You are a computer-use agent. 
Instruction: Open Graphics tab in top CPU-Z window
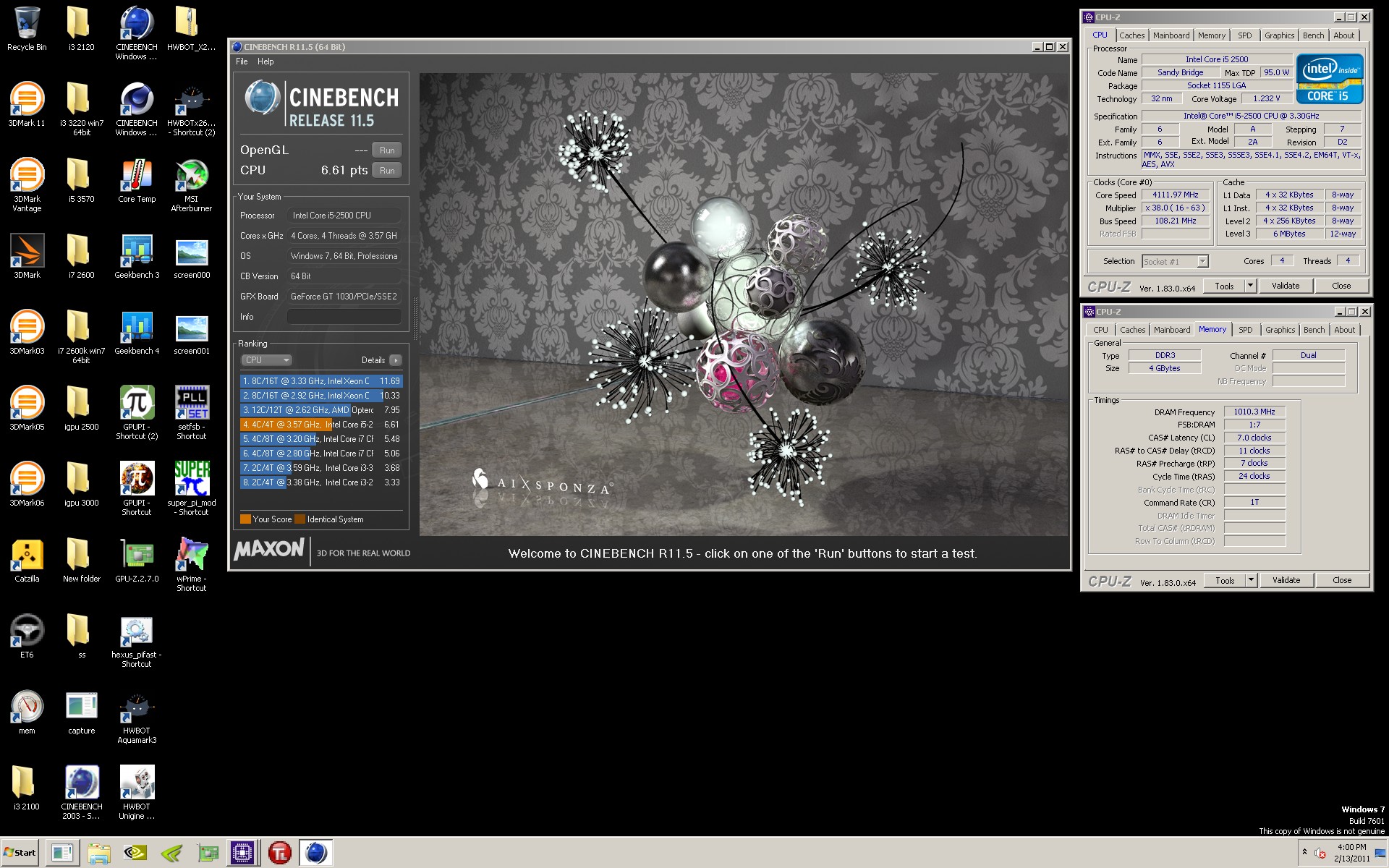(x=1279, y=35)
